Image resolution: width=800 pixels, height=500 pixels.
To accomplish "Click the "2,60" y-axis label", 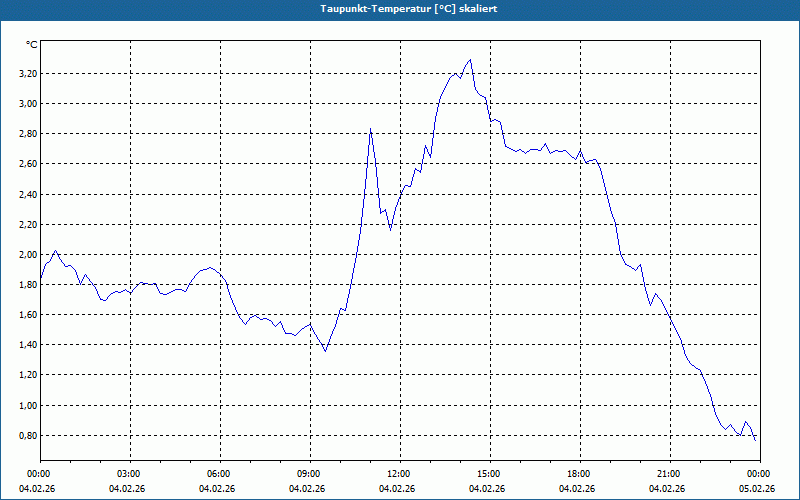I will click(29, 164).
